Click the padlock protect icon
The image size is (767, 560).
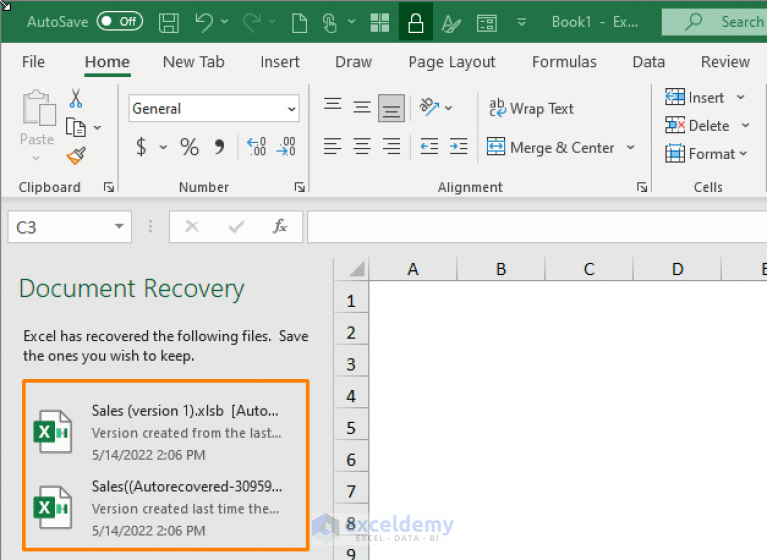(415, 22)
